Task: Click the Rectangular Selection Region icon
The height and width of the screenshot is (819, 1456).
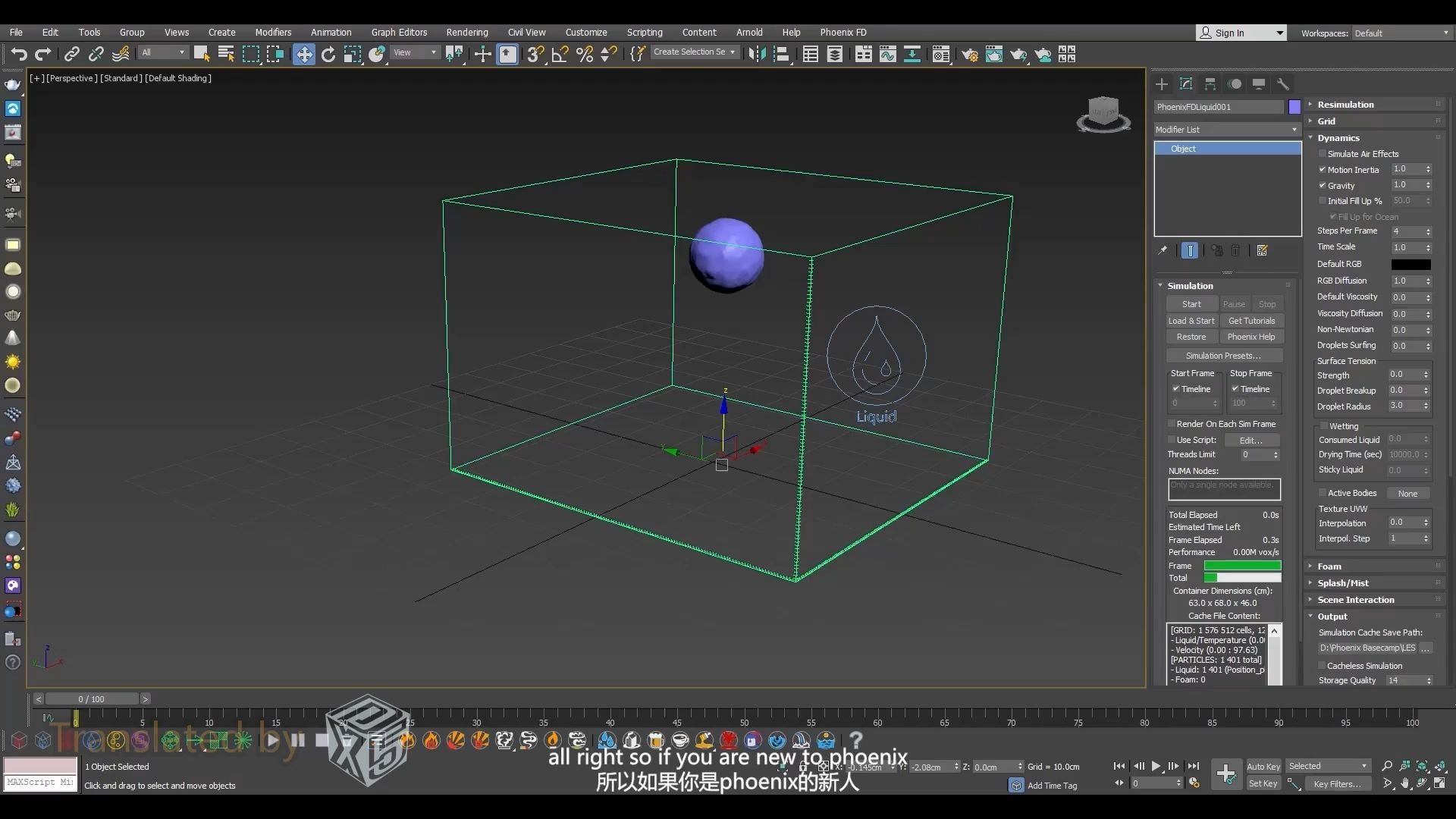Action: point(250,54)
